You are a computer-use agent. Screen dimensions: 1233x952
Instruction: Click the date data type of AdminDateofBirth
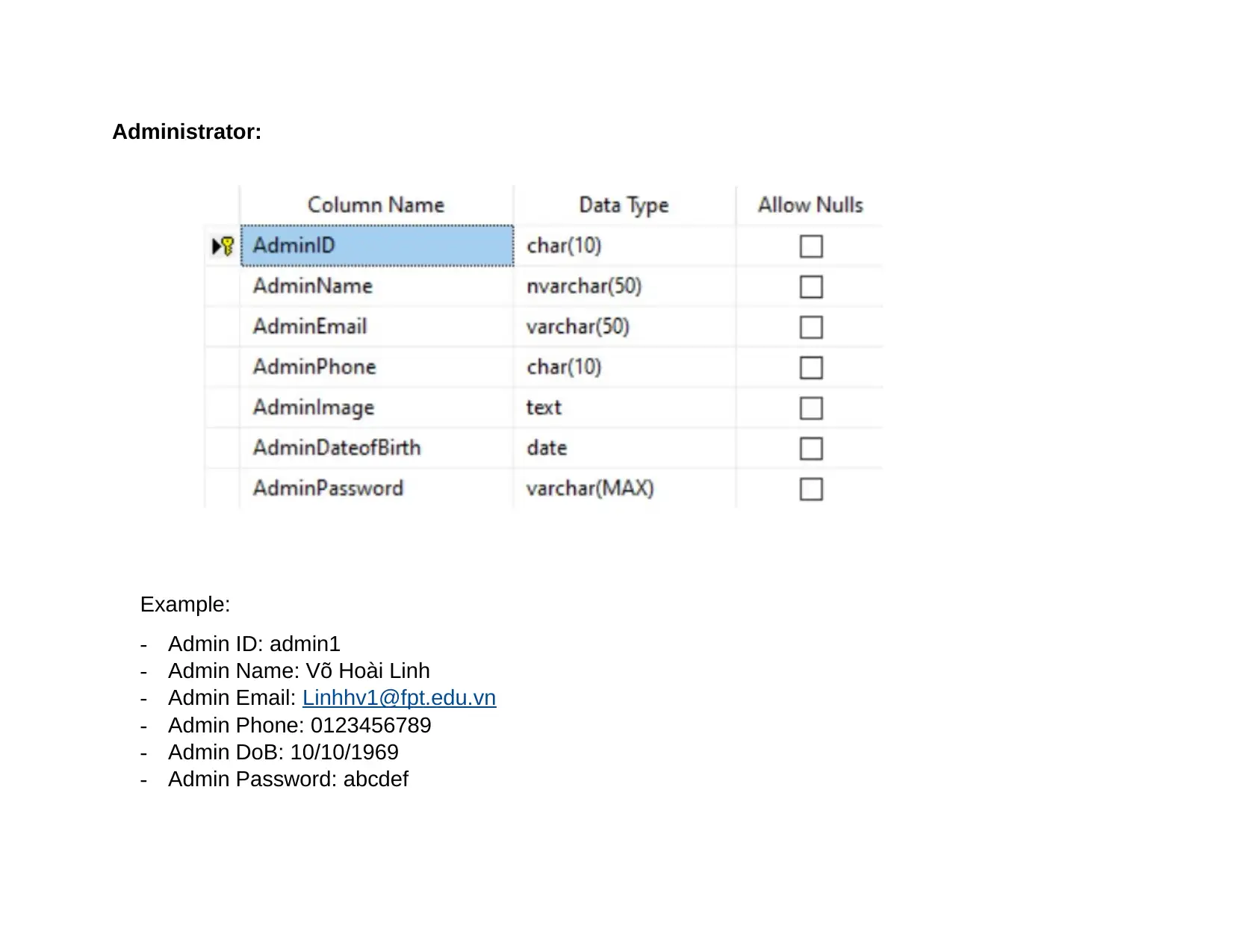click(625, 448)
